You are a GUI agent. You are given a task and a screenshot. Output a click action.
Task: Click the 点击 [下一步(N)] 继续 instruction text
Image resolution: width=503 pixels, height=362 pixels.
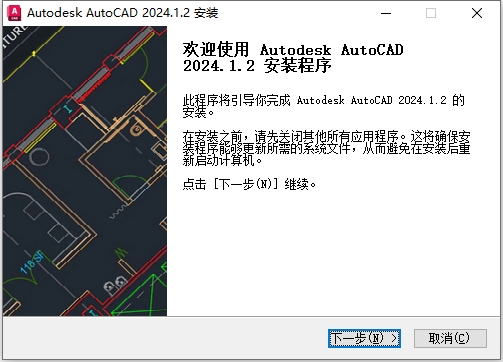pyautogui.click(x=249, y=184)
